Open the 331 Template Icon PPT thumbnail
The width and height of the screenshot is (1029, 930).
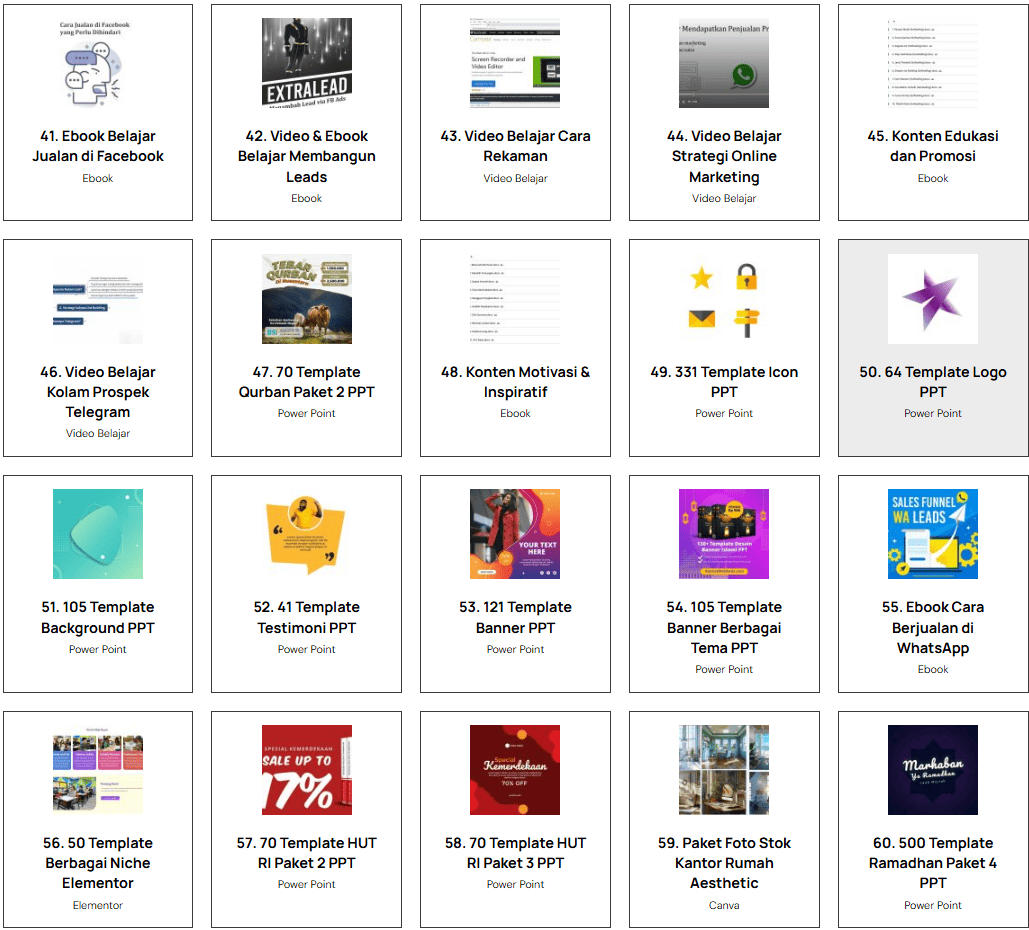pos(724,299)
